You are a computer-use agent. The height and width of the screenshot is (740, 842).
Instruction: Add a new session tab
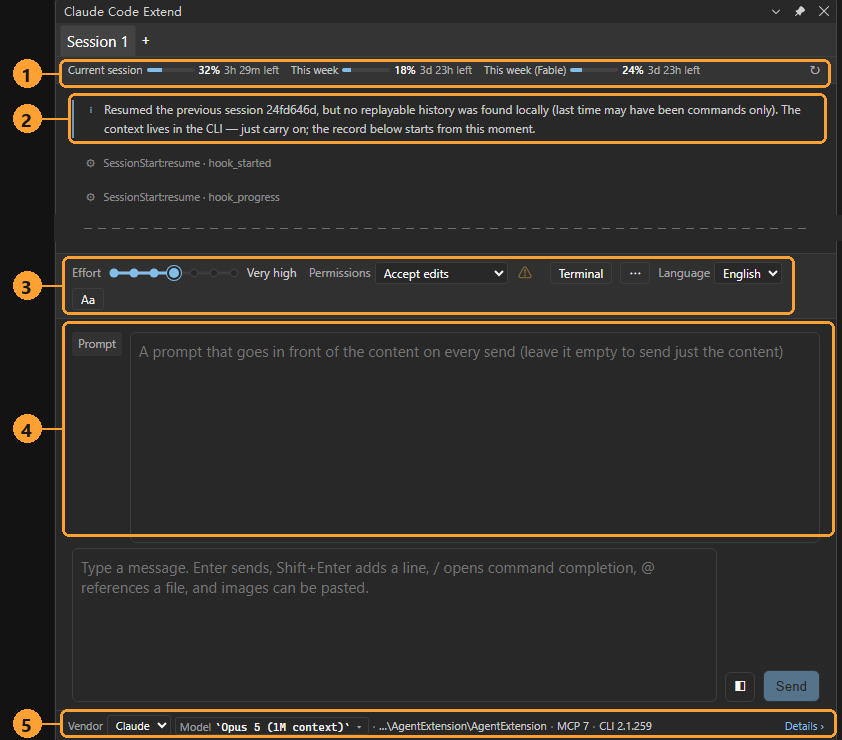tap(146, 41)
